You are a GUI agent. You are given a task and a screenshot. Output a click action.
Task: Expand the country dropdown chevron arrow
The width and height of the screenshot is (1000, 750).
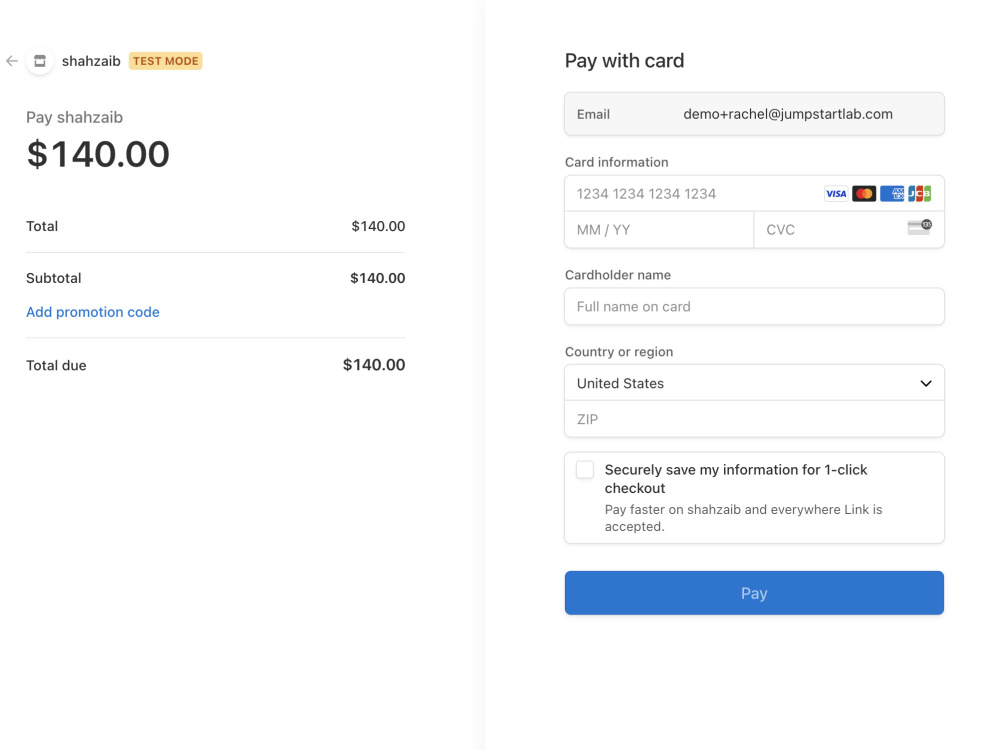(x=926, y=383)
